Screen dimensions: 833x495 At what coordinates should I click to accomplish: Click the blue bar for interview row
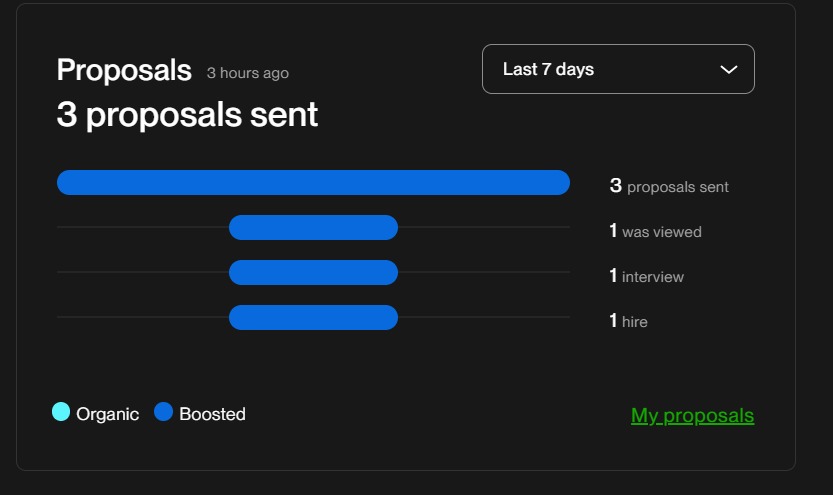[313, 272]
